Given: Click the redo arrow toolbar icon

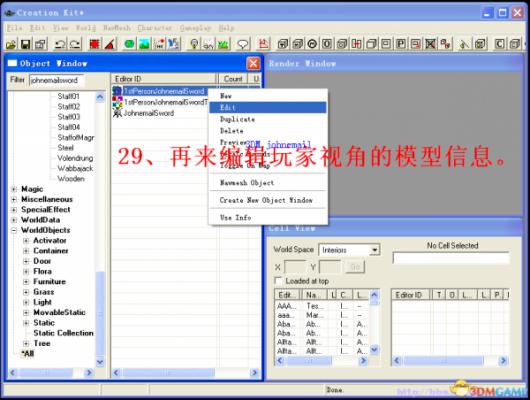Looking at the screenshot, I should (x=75, y=44).
